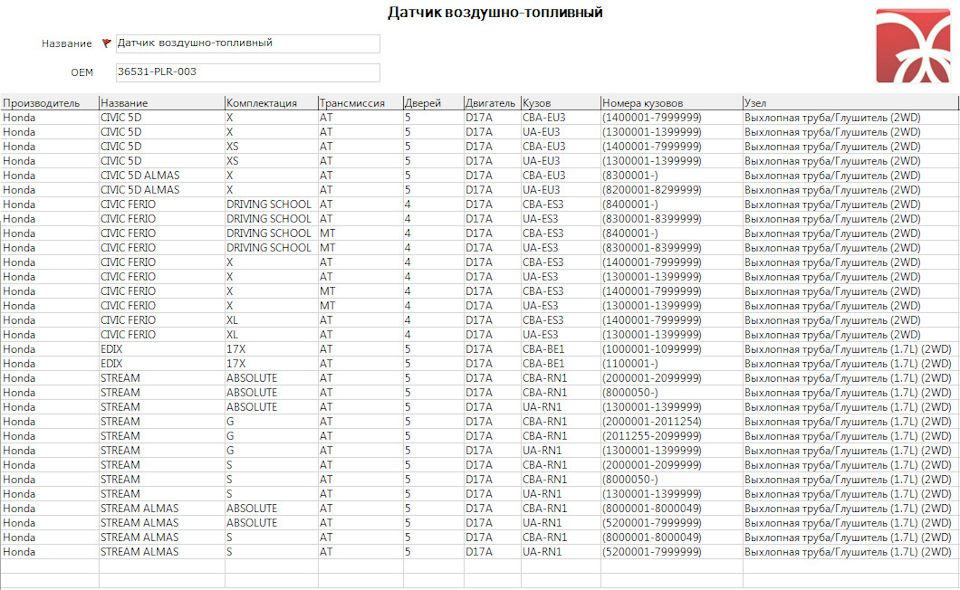Click the Название table column header
Viewport: 960px width, 590px height.
[162, 103]
